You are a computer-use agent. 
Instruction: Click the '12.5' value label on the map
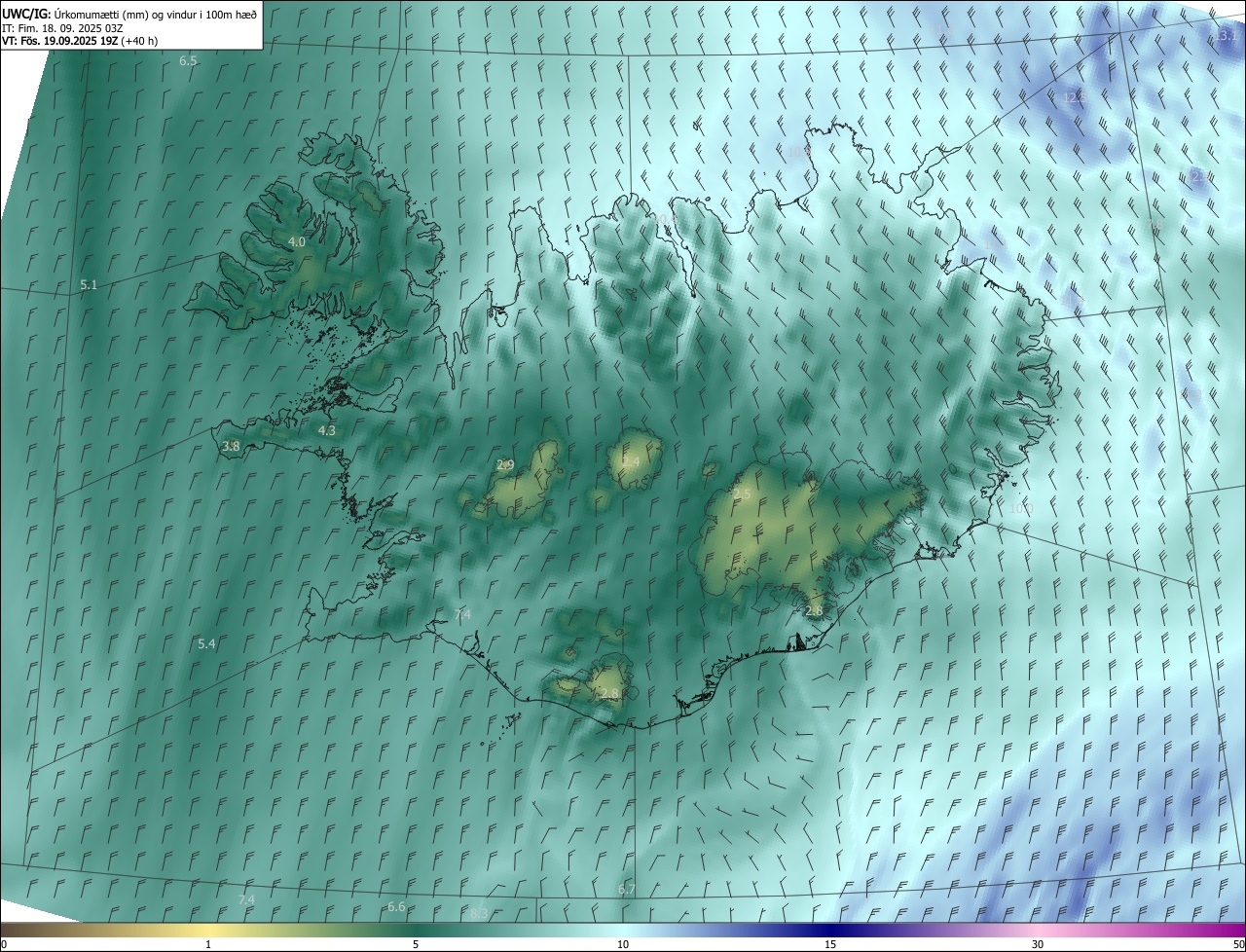[x=1075, y=97]
